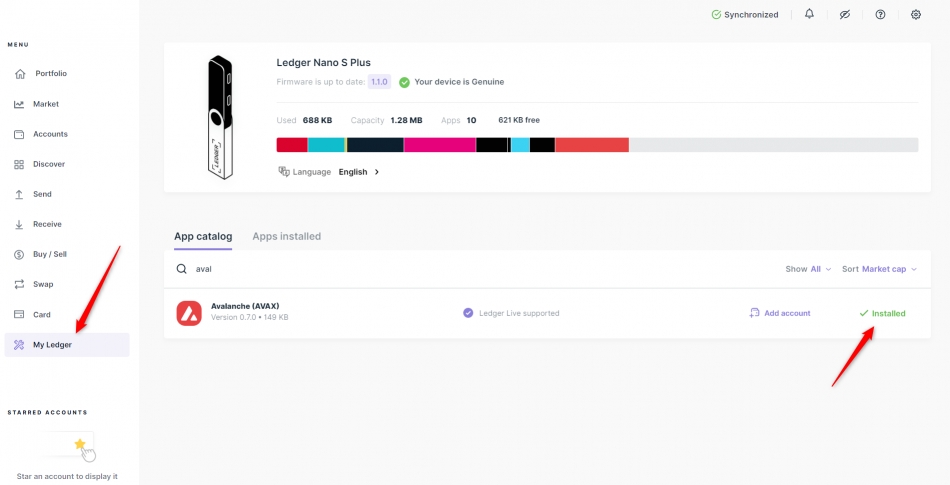Click the magenta storage bar segment
Viewport: 950px width, 485px height.
[x=440, y=145]
